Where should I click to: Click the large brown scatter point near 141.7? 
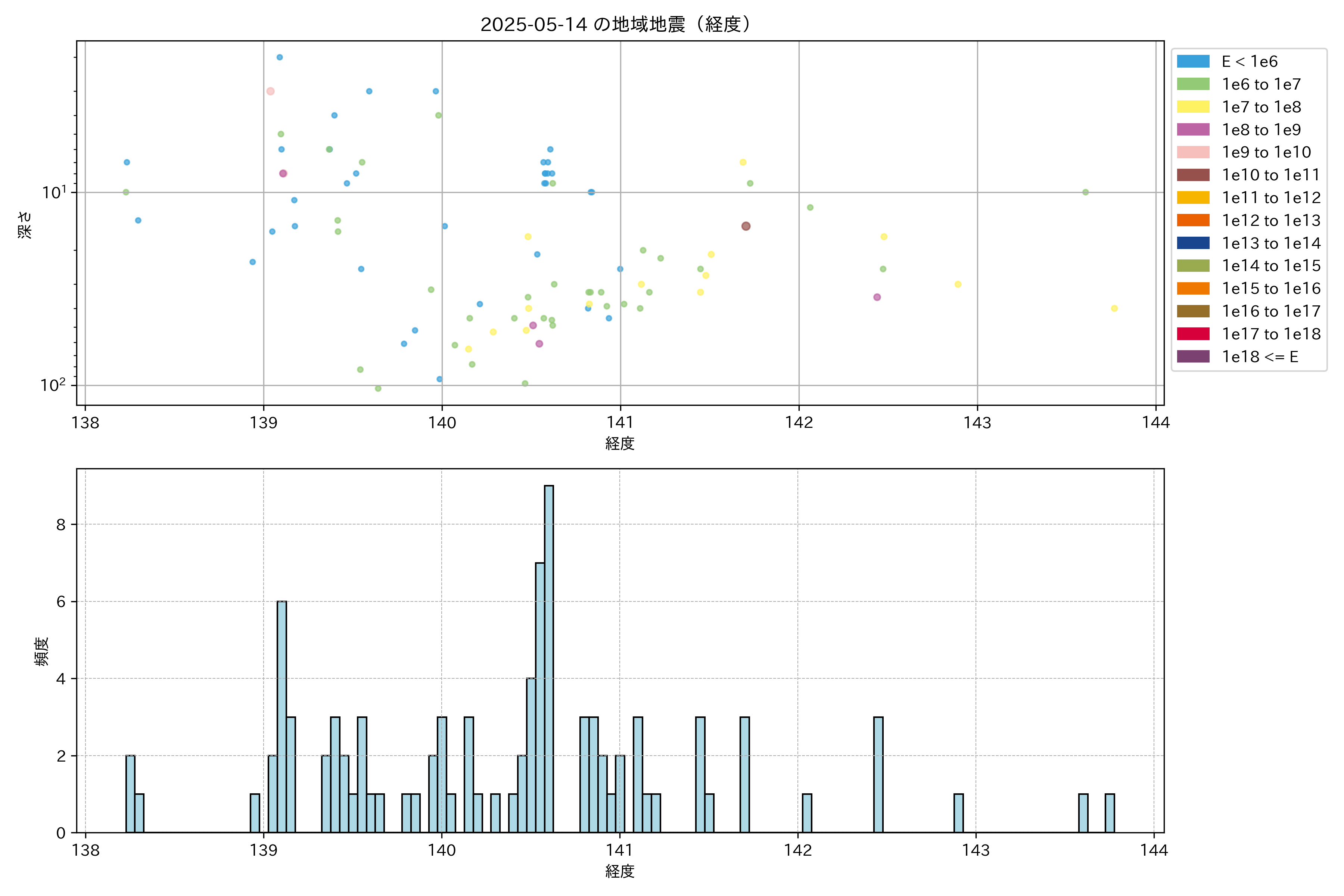pos(746,226)
